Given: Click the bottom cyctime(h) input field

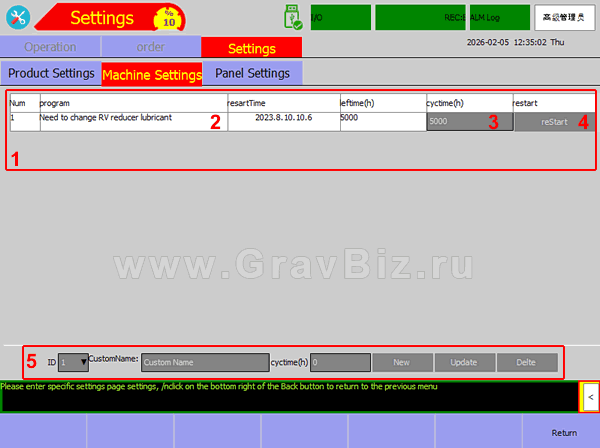Looking at the screenshot, I should click(x=340, y=362).
